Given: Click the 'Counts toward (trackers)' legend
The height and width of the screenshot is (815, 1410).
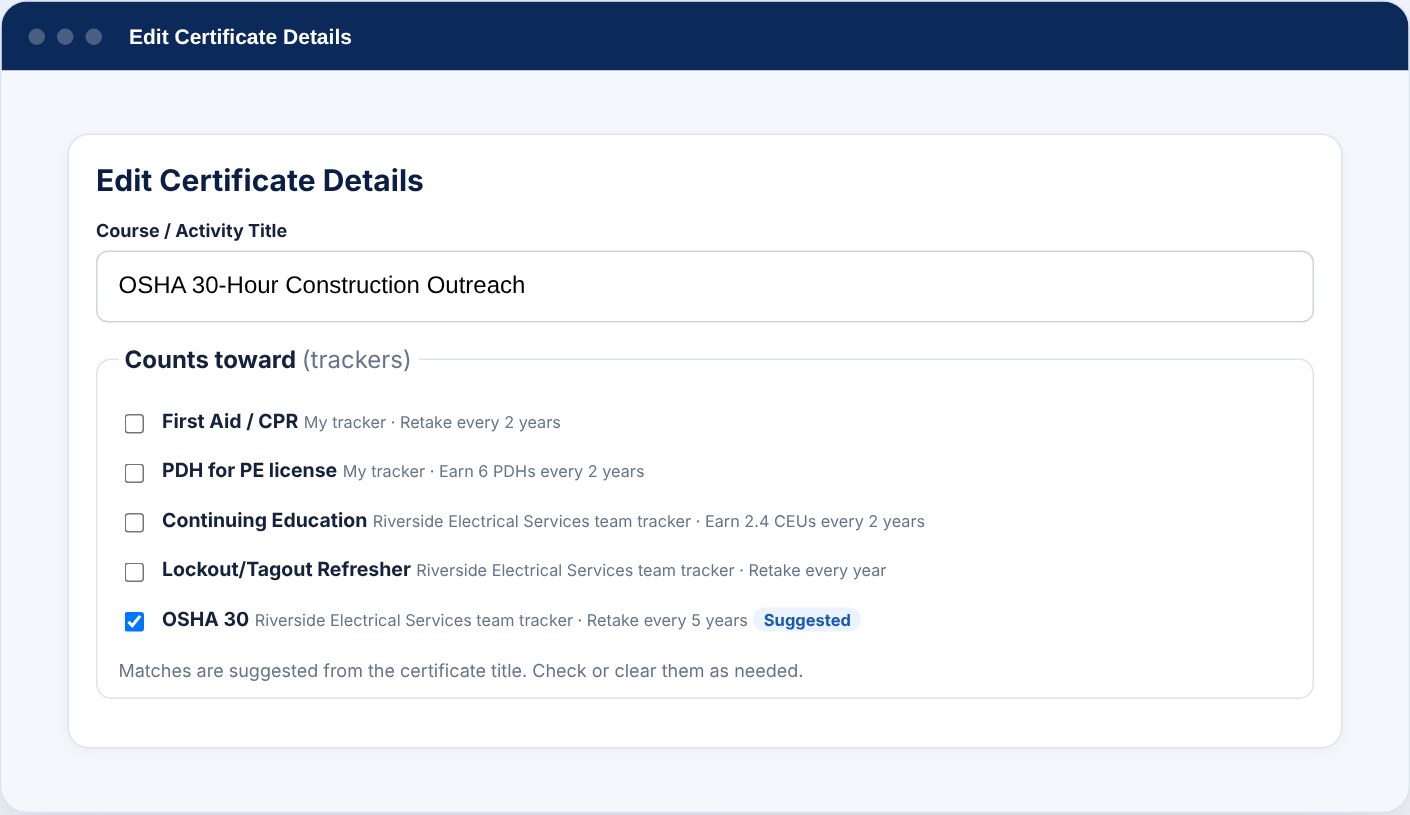Looking at the screenshot, I should pos(268,360).
